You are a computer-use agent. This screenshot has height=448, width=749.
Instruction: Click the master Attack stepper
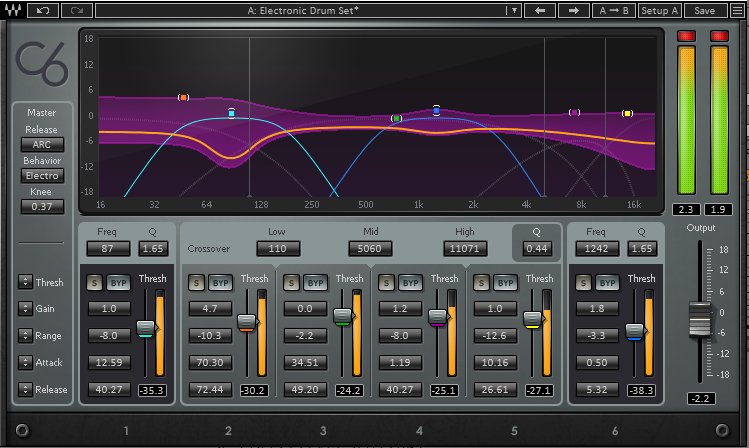[25, 362]
